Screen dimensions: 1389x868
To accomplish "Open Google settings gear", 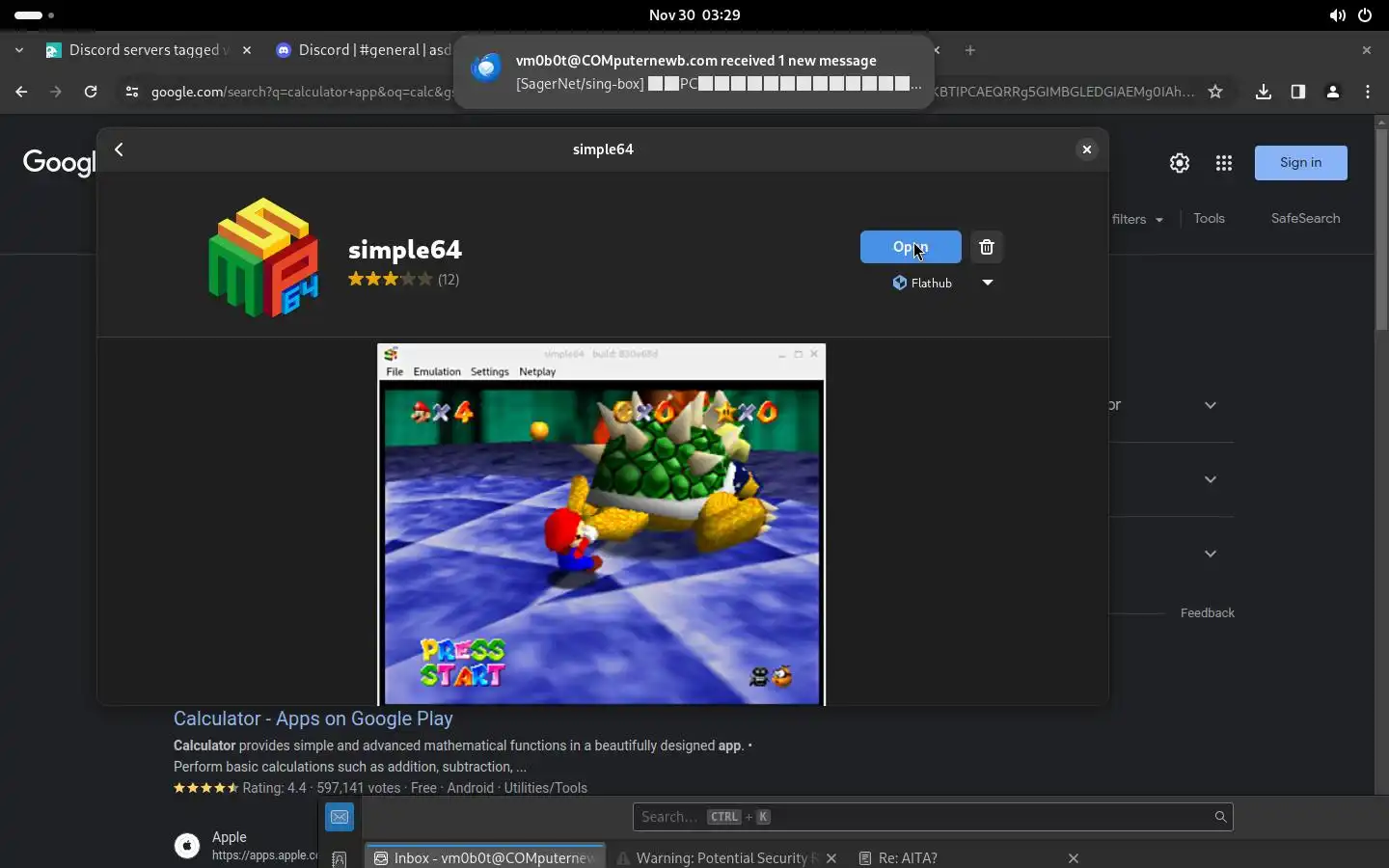I will point(1180,163).
